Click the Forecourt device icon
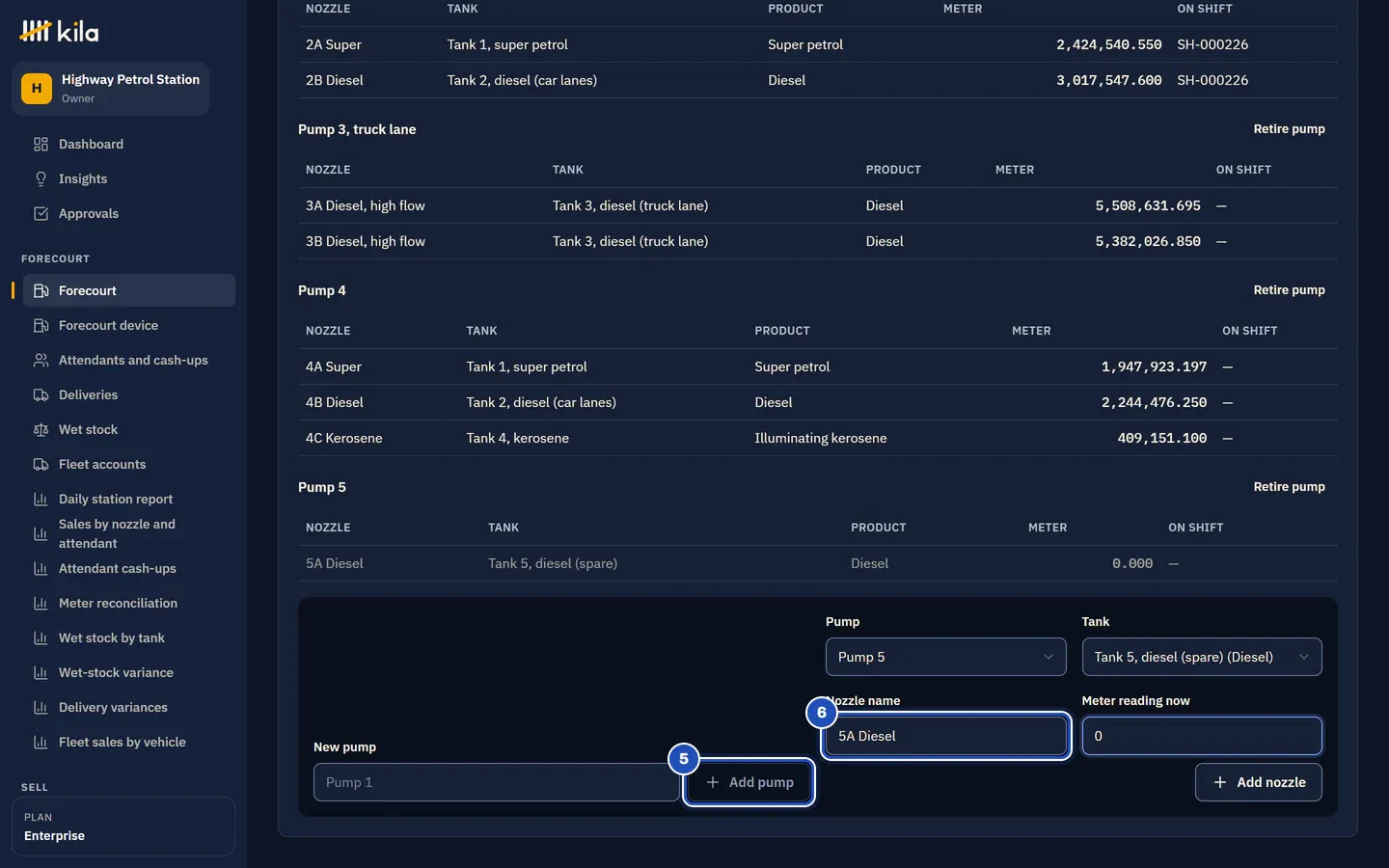 (x=41, y=325)
